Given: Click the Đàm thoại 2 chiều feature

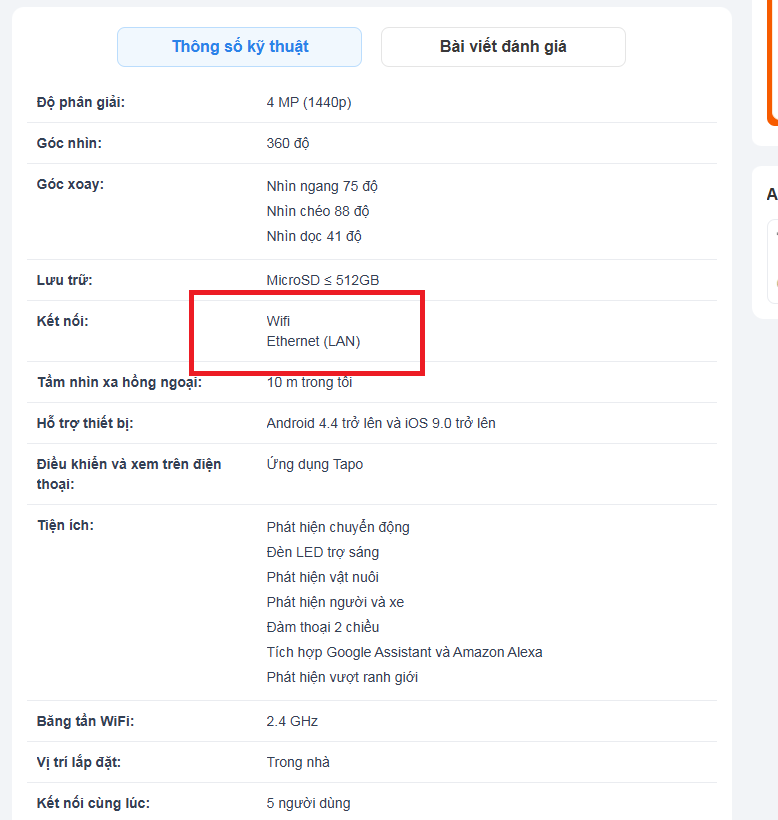Looking at the screenshot, I should coord(323,627).
